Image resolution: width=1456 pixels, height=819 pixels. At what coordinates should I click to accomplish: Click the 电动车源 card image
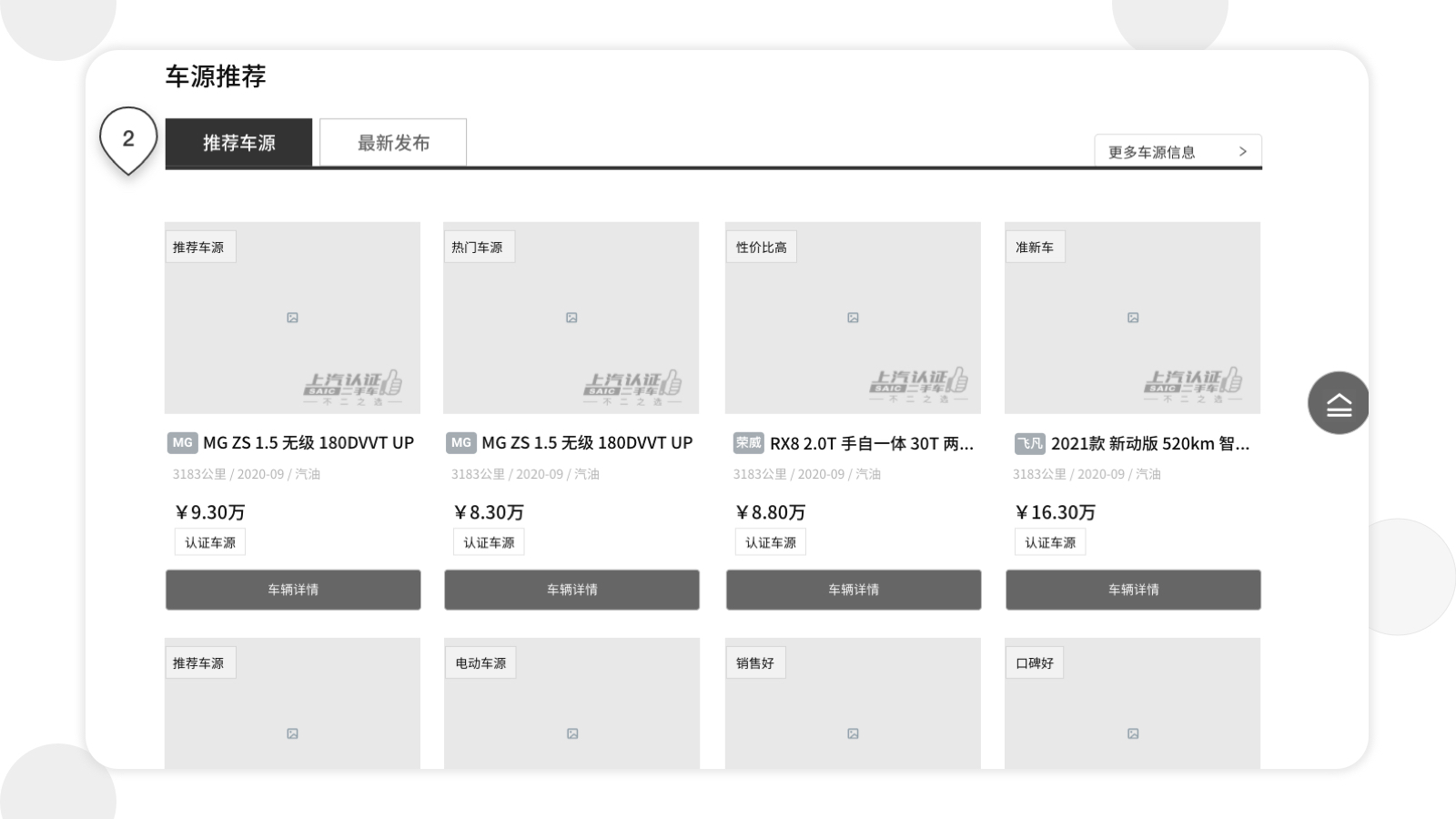(x=571, y=703)
